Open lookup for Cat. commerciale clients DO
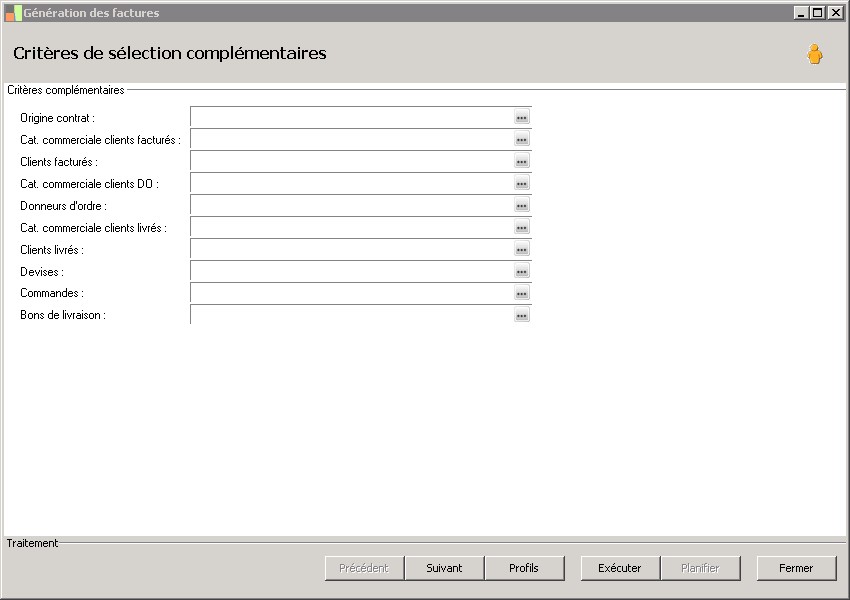 pyautogui.click(x=521, y=184)
